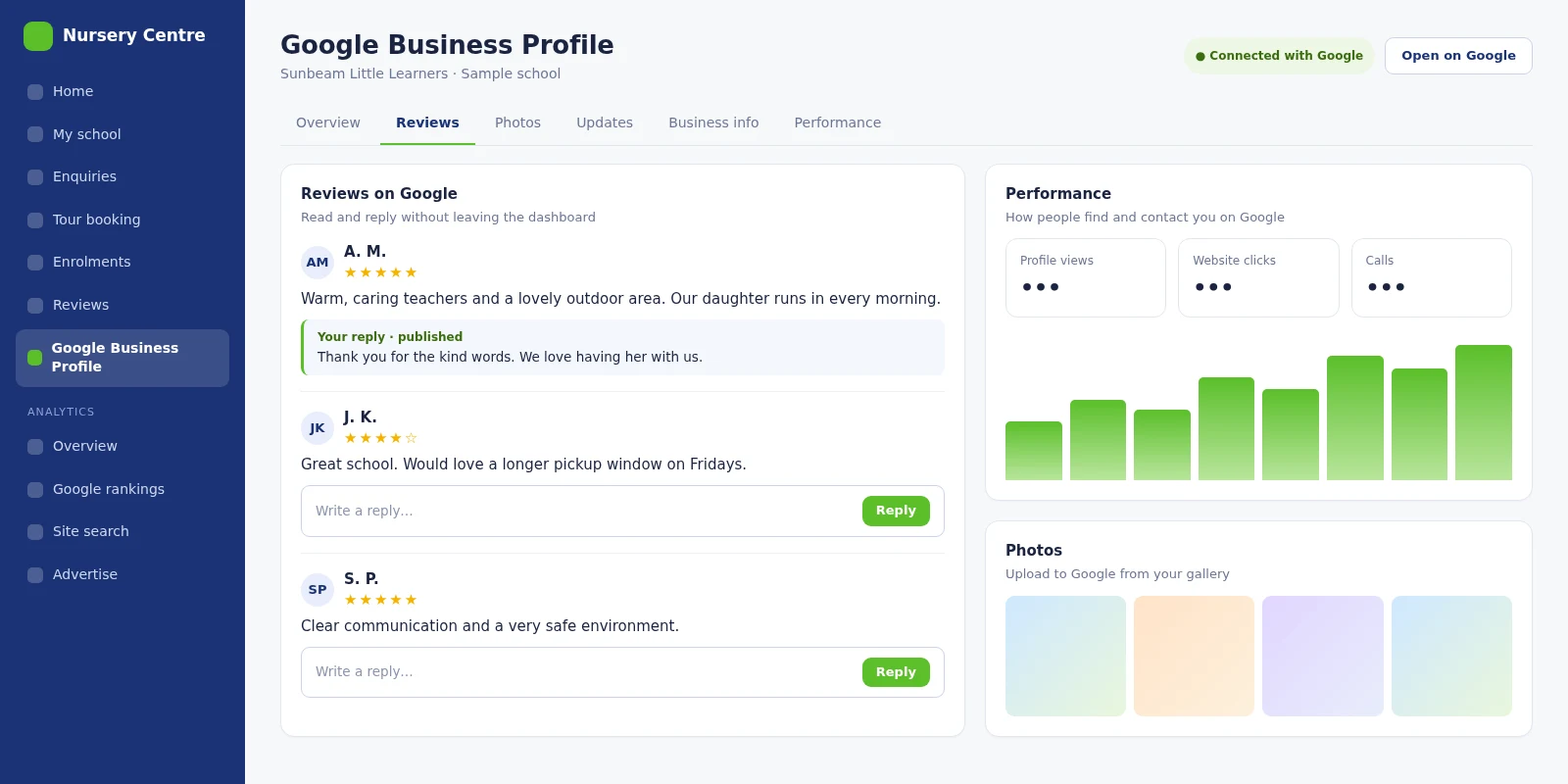Screen dimensions: 1568x784
Task: Open the Profile views stat card
Action: click(x=1086, y=277)
